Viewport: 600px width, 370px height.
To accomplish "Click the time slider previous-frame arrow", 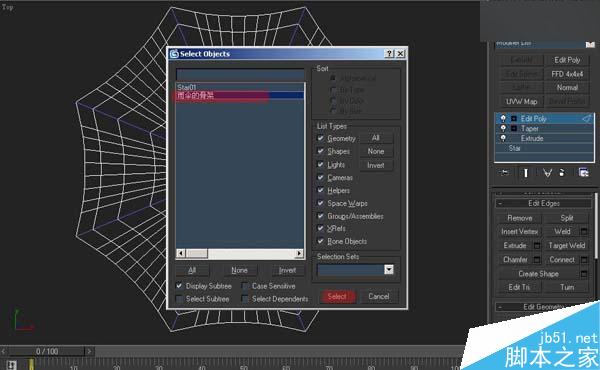I will [3, 351].
